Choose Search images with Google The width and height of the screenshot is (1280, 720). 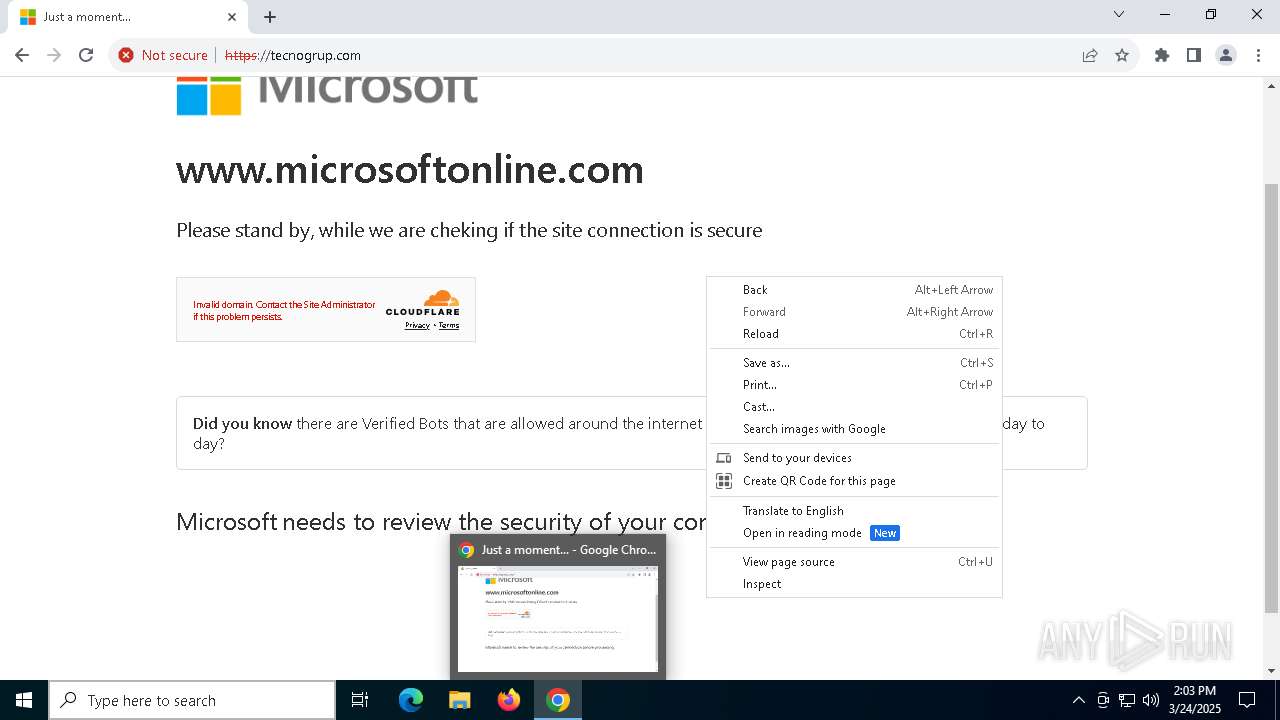tap(854, 429)
